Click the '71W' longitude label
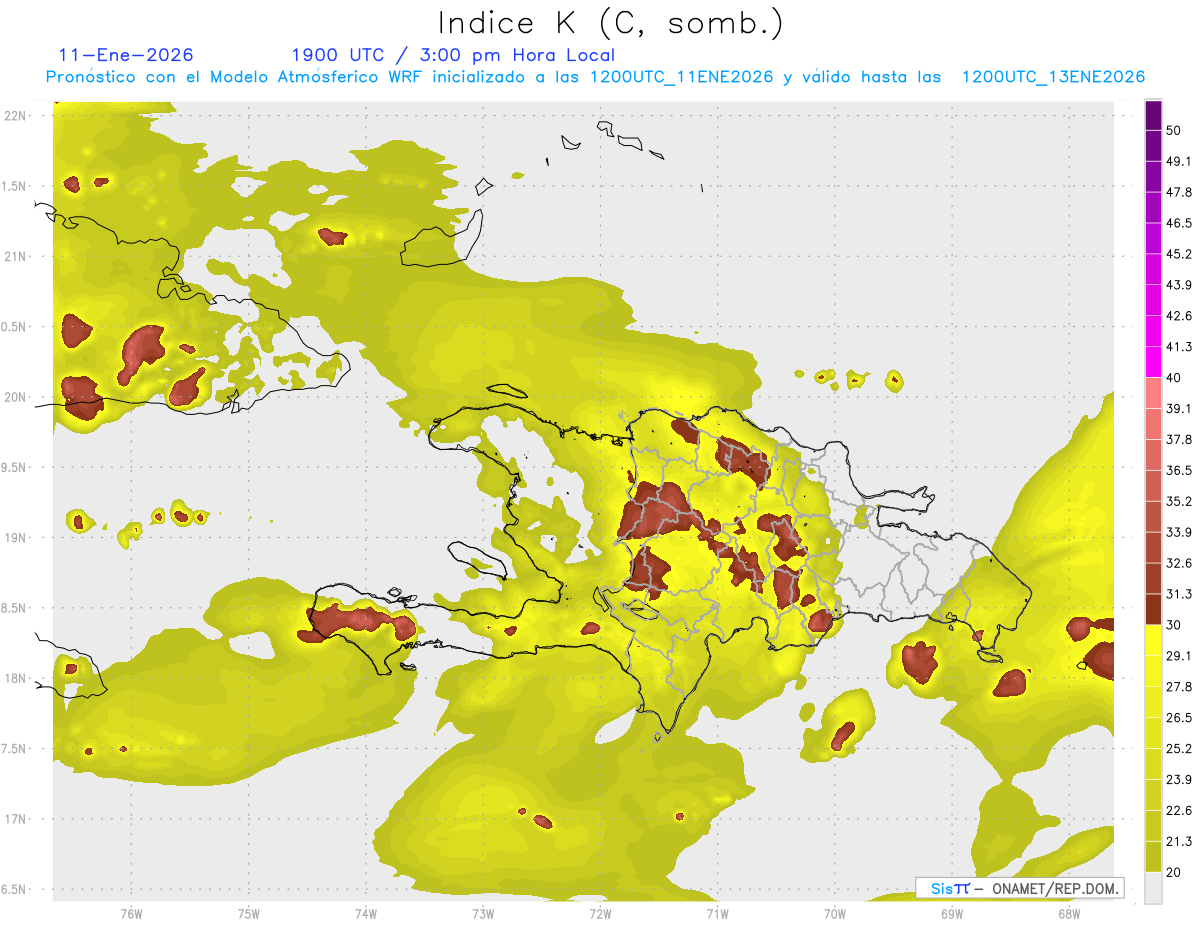Image resolution: width=1200 pixels, height=927 pixels. pos(717,913)
